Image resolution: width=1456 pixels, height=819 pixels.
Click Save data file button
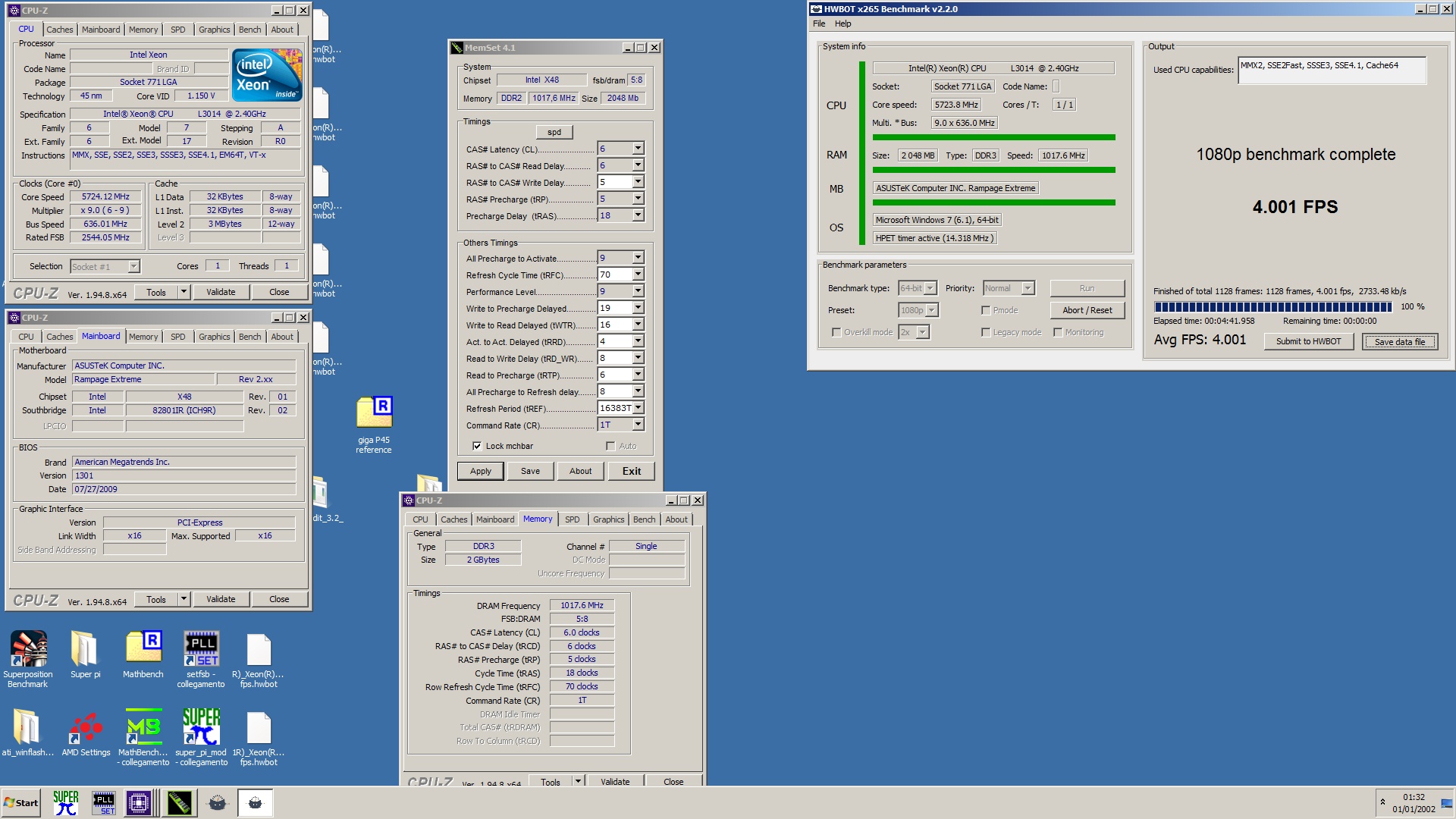pyautogui.click(x=1400, y=341)
